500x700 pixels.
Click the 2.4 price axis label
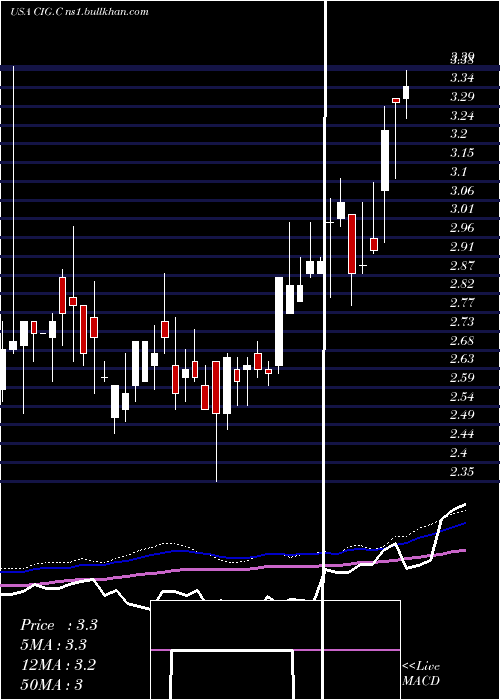click(458, 453)
